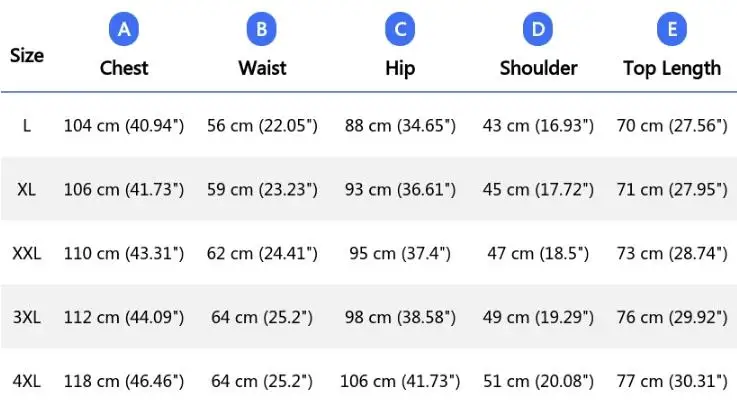
Task: Click the 77 cm top length for 4XL
Action: [x=671, y=381]
